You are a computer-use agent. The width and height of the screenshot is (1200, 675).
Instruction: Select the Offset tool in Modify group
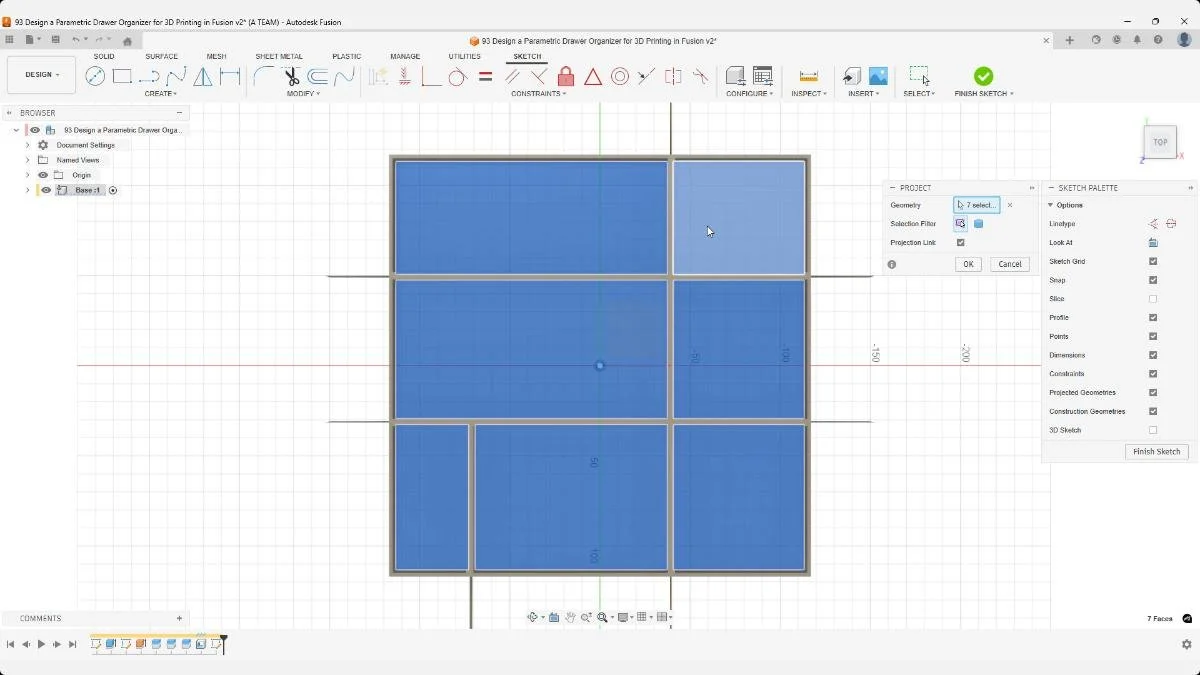tap(318, 76)
